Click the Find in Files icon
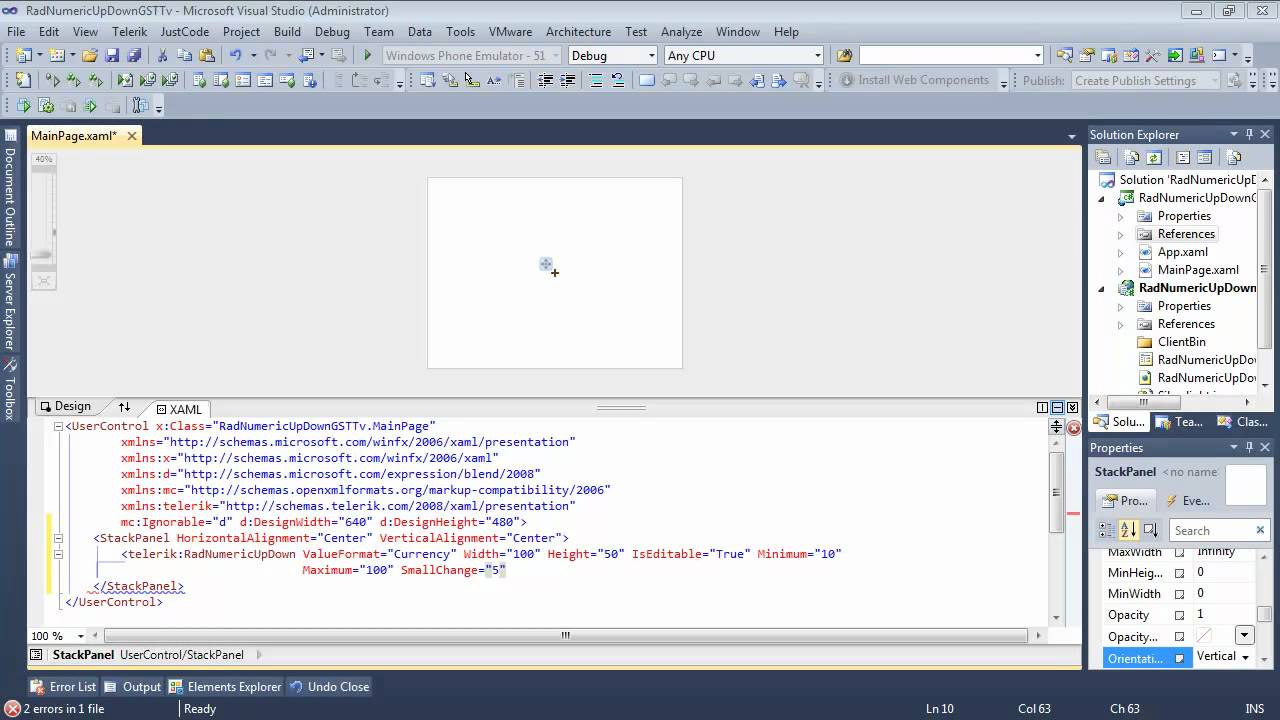Image resolution: width=1280 pixels, height=720 pixels. tap(844, 56)
